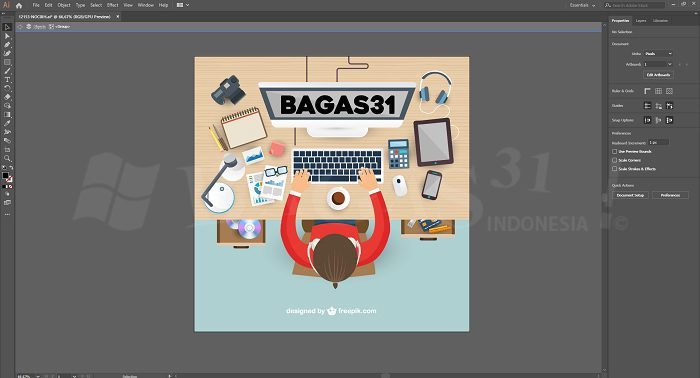Exit isolation mode back arrow
This screenshot has height=378, width=700.
(20, 27)
